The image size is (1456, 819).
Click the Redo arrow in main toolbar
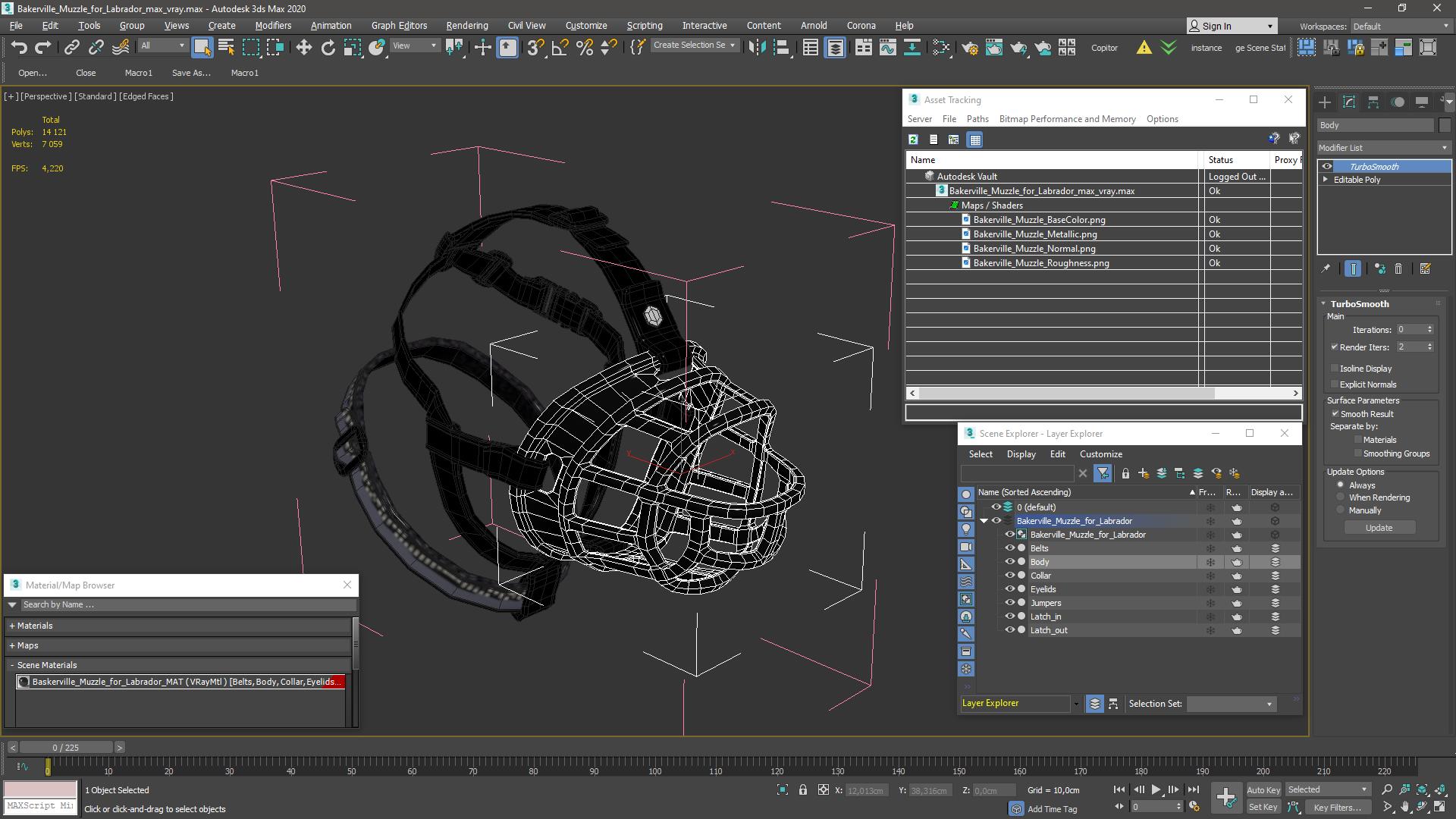tap(43, 47)
